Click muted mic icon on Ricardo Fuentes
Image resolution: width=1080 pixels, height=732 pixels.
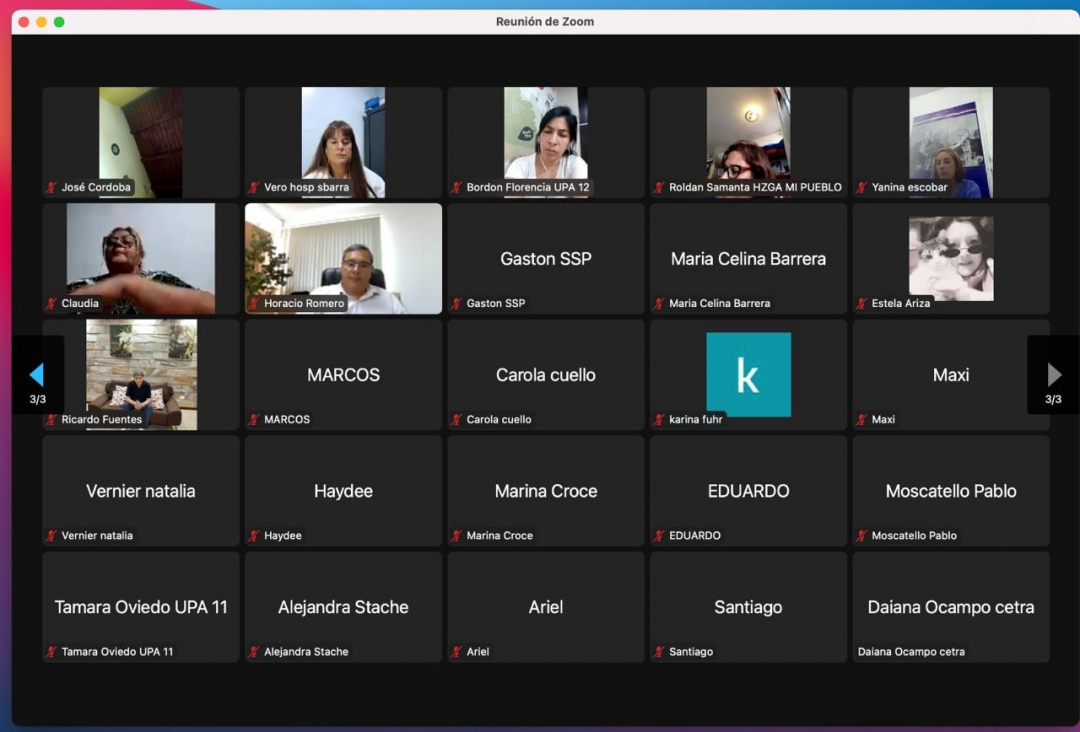[x=52, y=419]
